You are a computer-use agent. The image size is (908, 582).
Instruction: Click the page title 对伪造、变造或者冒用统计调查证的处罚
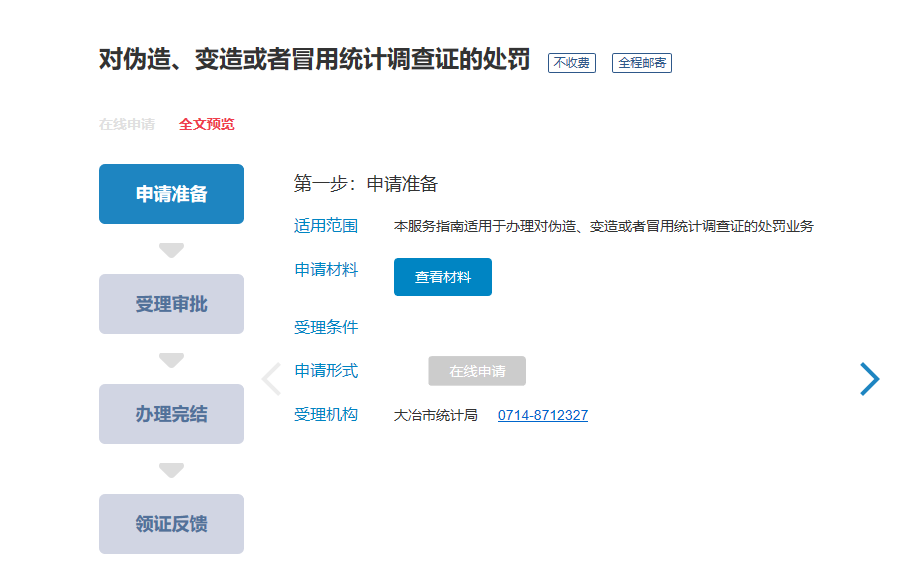click(x=314, y=60)
